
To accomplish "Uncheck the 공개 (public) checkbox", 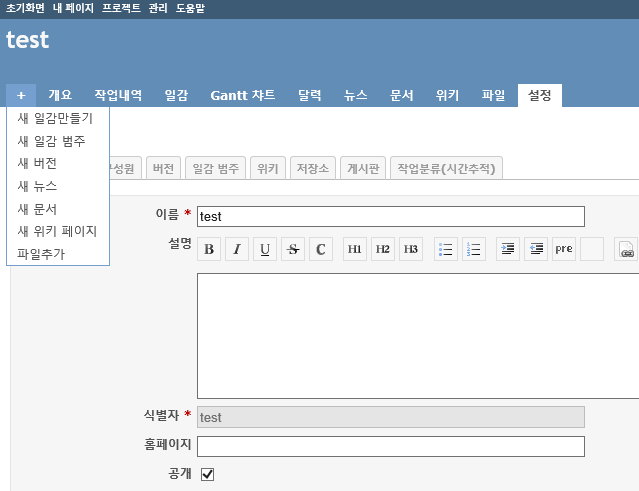I will point(208,474).
